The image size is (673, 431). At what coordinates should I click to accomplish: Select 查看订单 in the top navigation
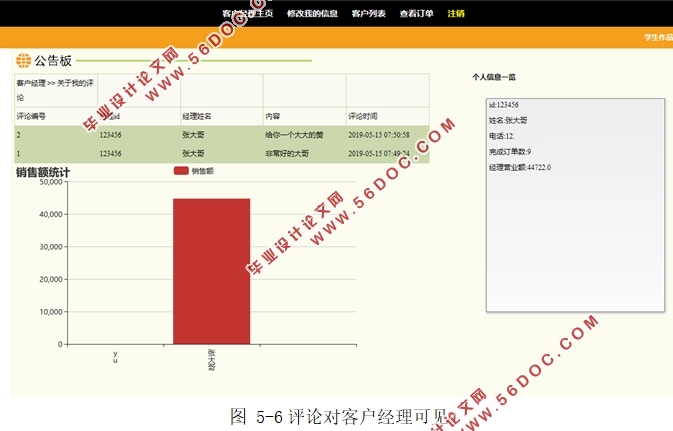click(x=416, y=13)
